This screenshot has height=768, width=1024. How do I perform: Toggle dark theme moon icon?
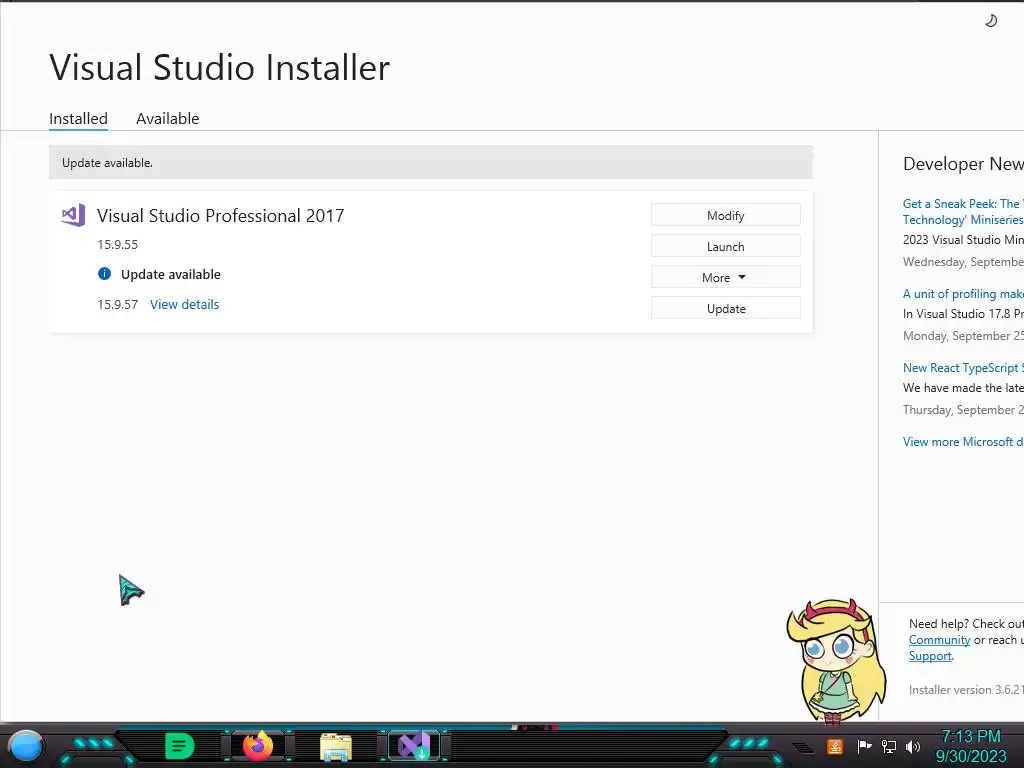coord(991,21)
